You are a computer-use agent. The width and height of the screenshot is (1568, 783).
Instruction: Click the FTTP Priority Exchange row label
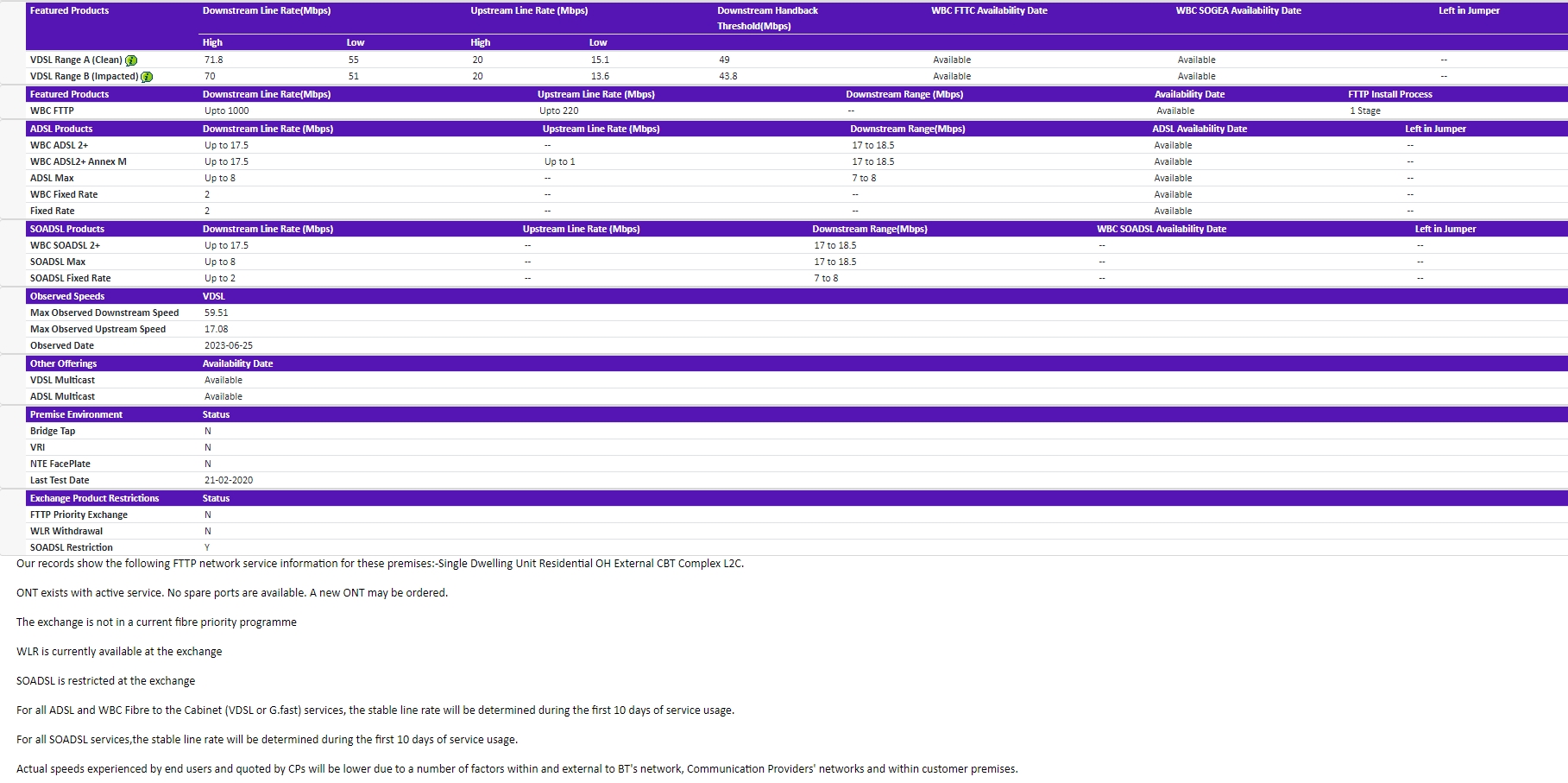click(79, 515)
